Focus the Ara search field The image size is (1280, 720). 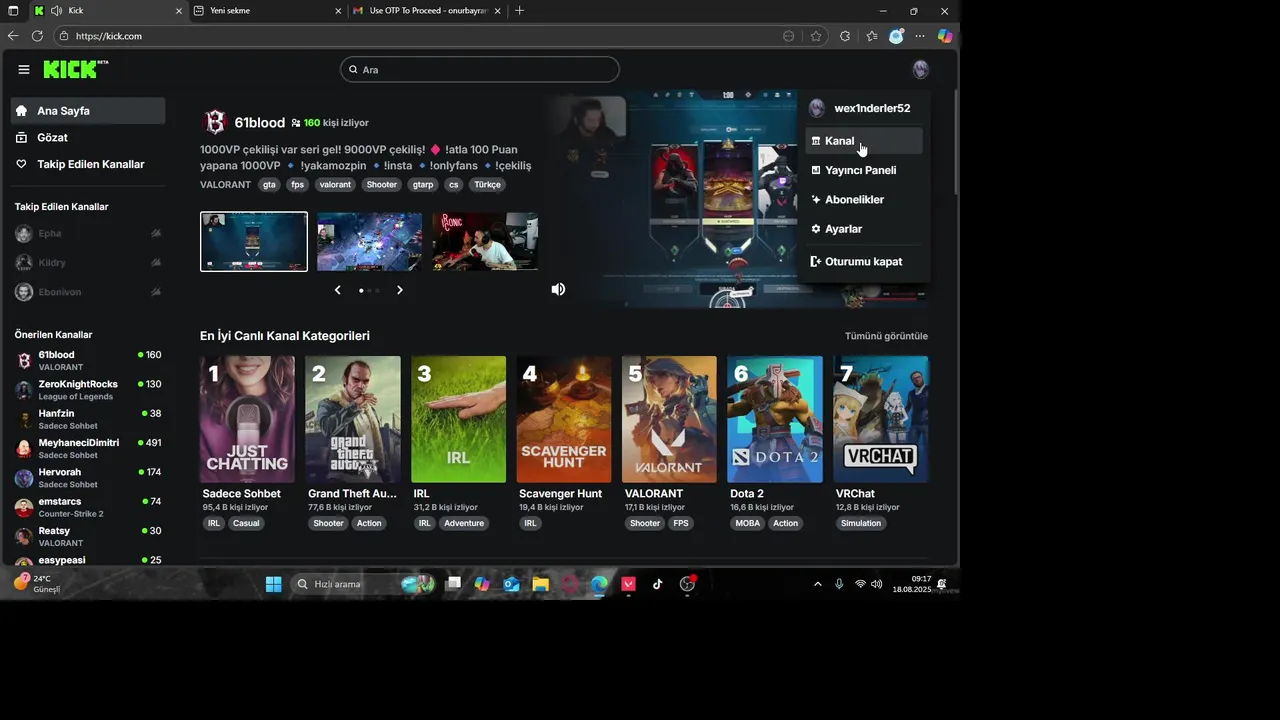point(480,70)
